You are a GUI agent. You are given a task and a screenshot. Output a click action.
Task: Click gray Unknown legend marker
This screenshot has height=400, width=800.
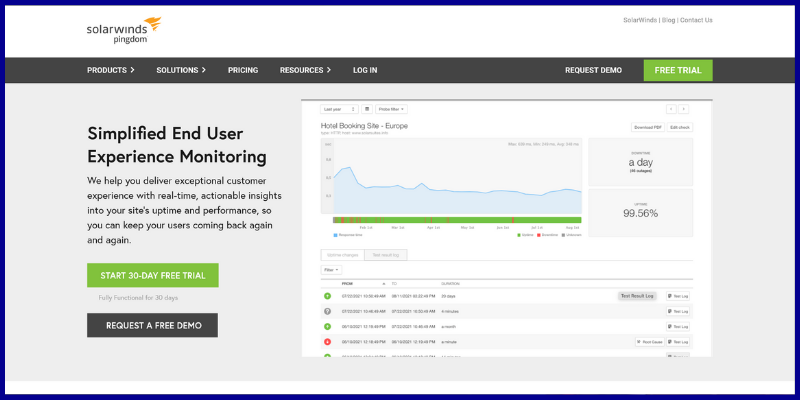(x=563, y=235)
